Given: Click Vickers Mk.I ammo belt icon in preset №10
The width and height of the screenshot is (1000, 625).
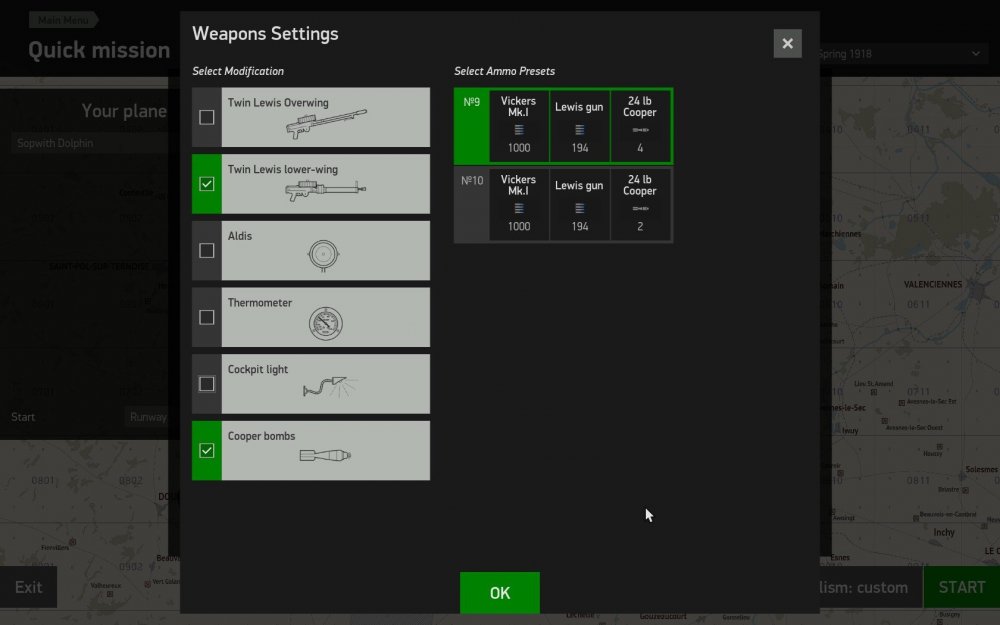Looking at the screenshot, I should tap(519, 209).
